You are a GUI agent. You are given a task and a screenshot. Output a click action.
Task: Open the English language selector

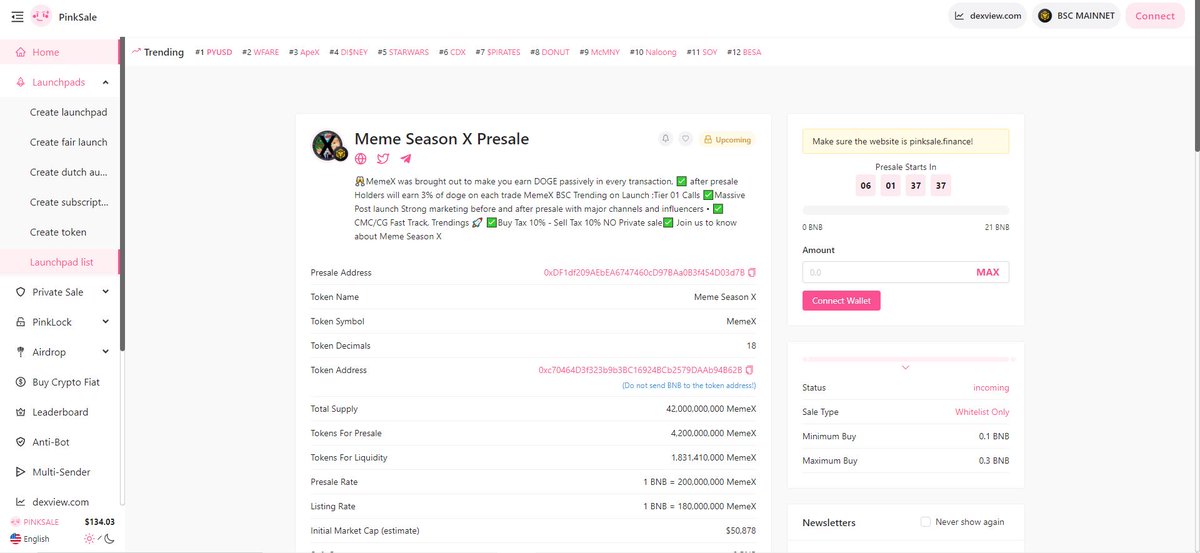tap(30, 539)
